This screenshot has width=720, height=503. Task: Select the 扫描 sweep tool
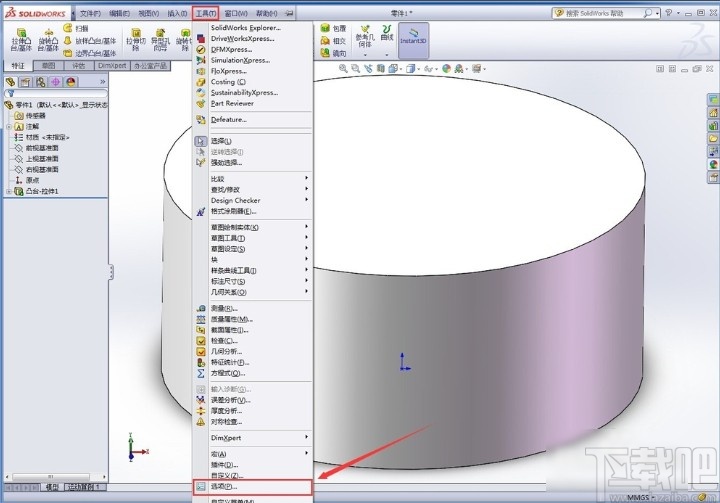[x=76, y=28]
